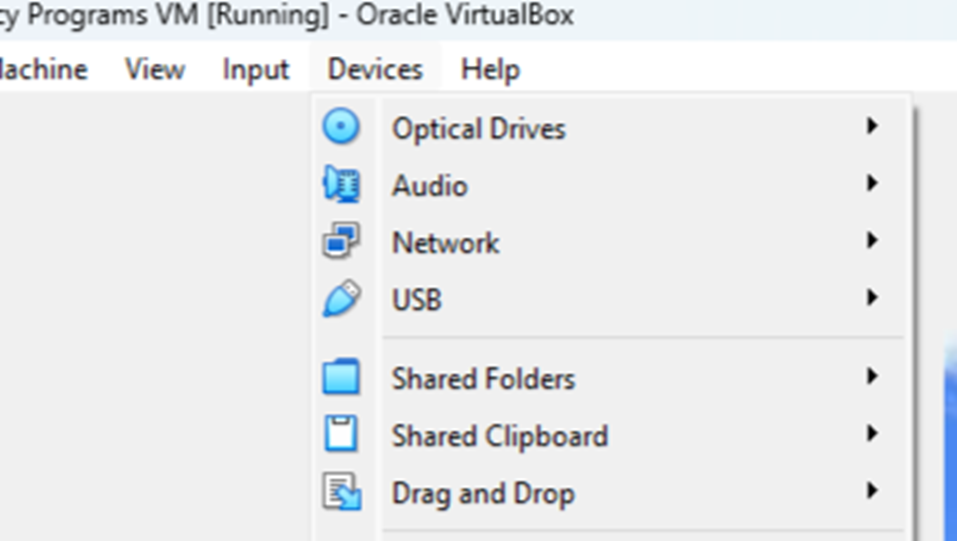Click the Audio speaker icon

341,186
